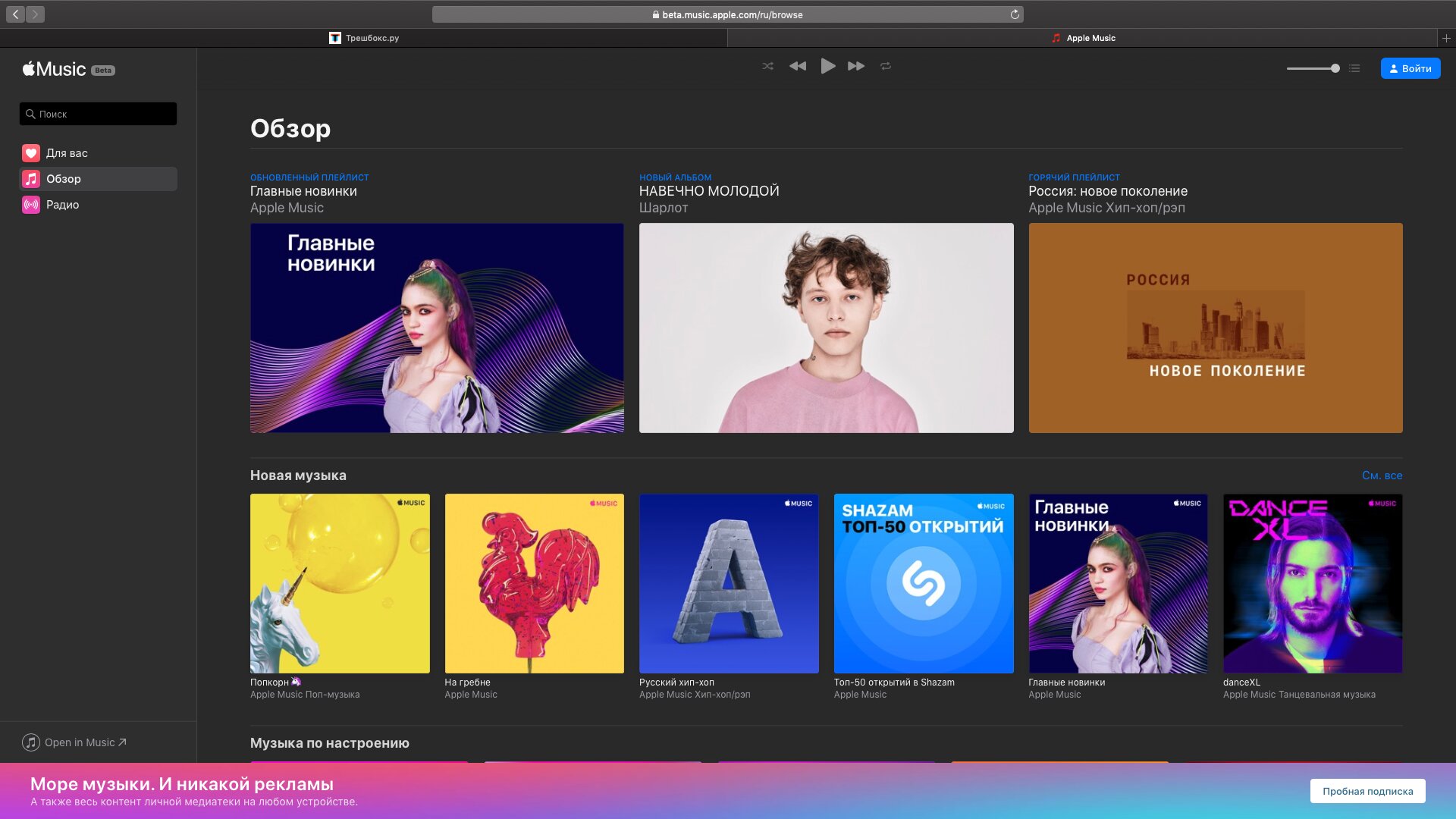Toggle repeat mode

coord(886,67)
